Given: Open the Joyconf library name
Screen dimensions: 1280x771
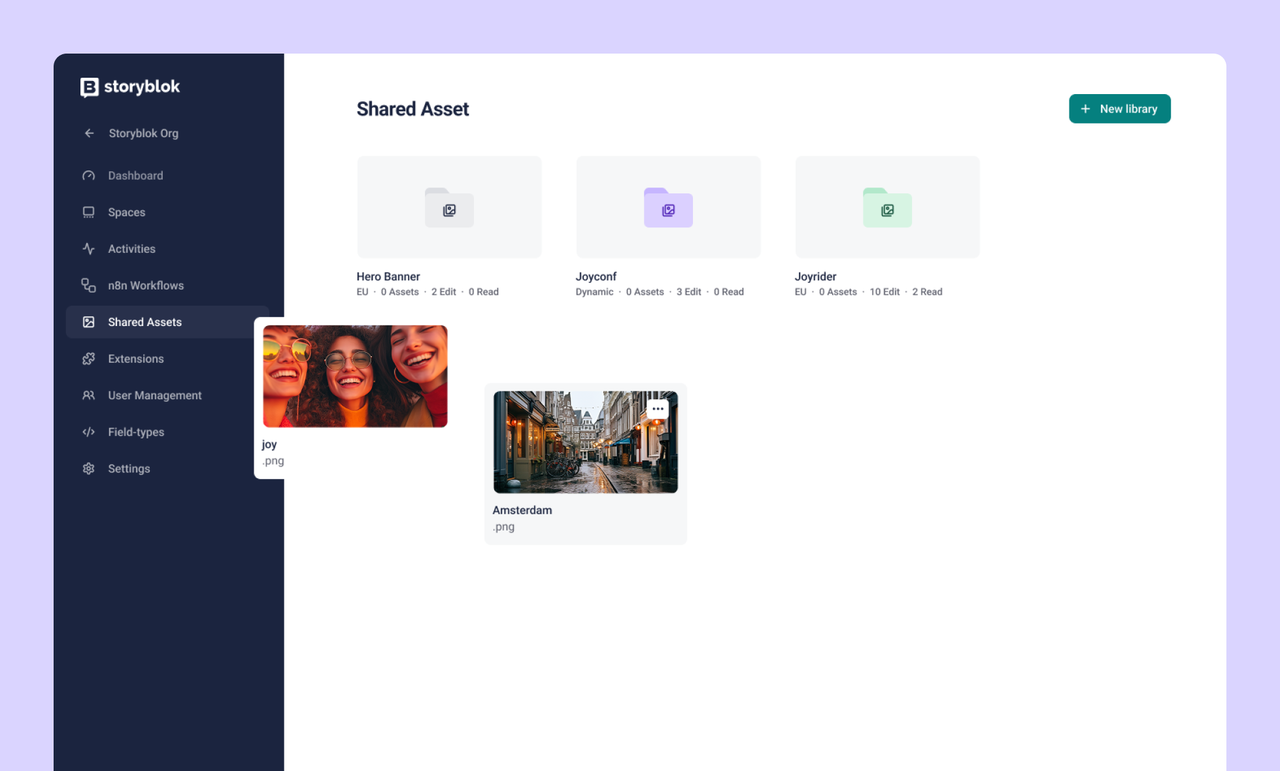Looking at the screenshot, I should click(x=596, y=276).
